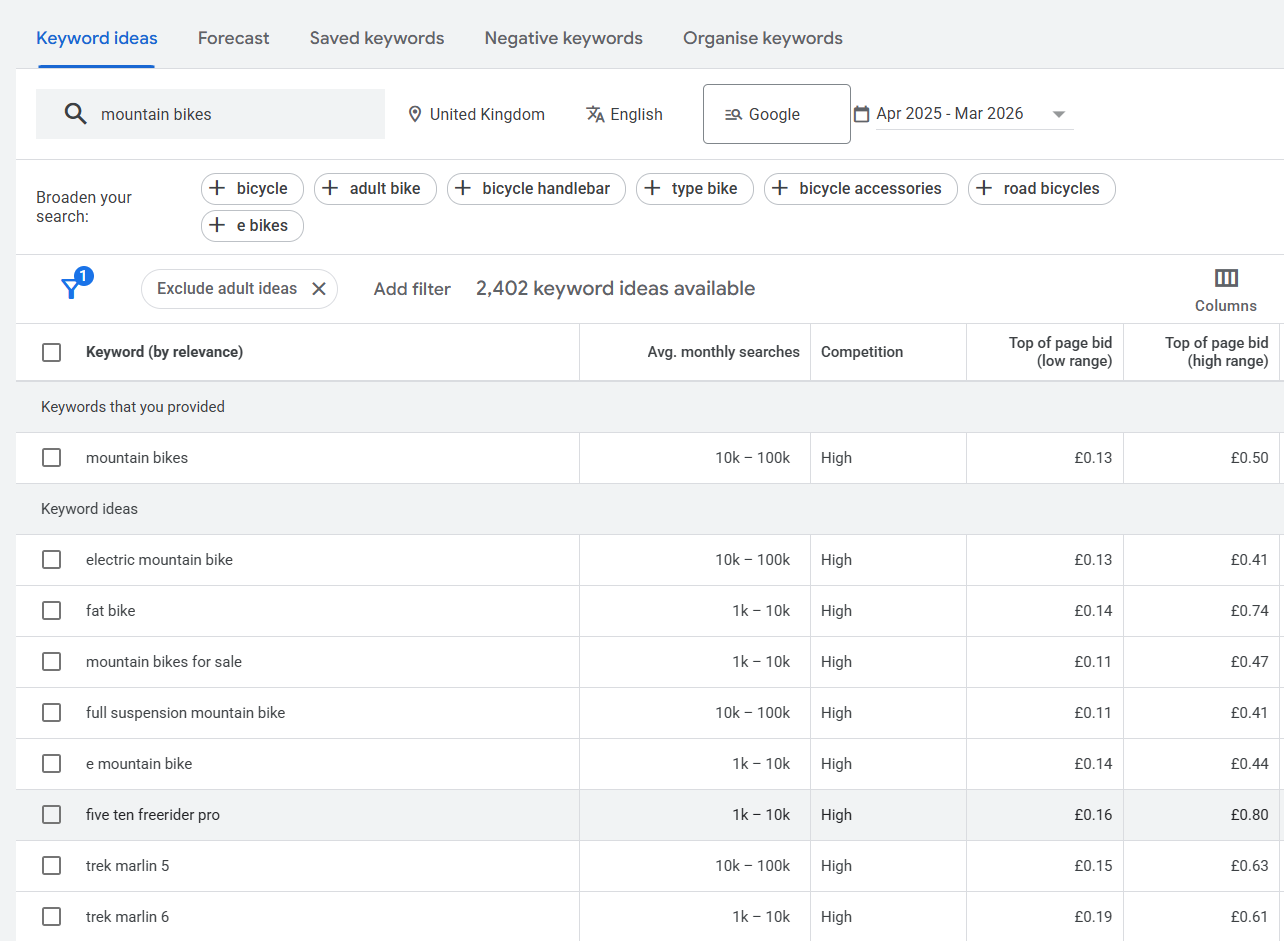The height and width of the screenshot is (941, 1284).
Task: Change the English language setting
Action: click(x=624, y=114)
